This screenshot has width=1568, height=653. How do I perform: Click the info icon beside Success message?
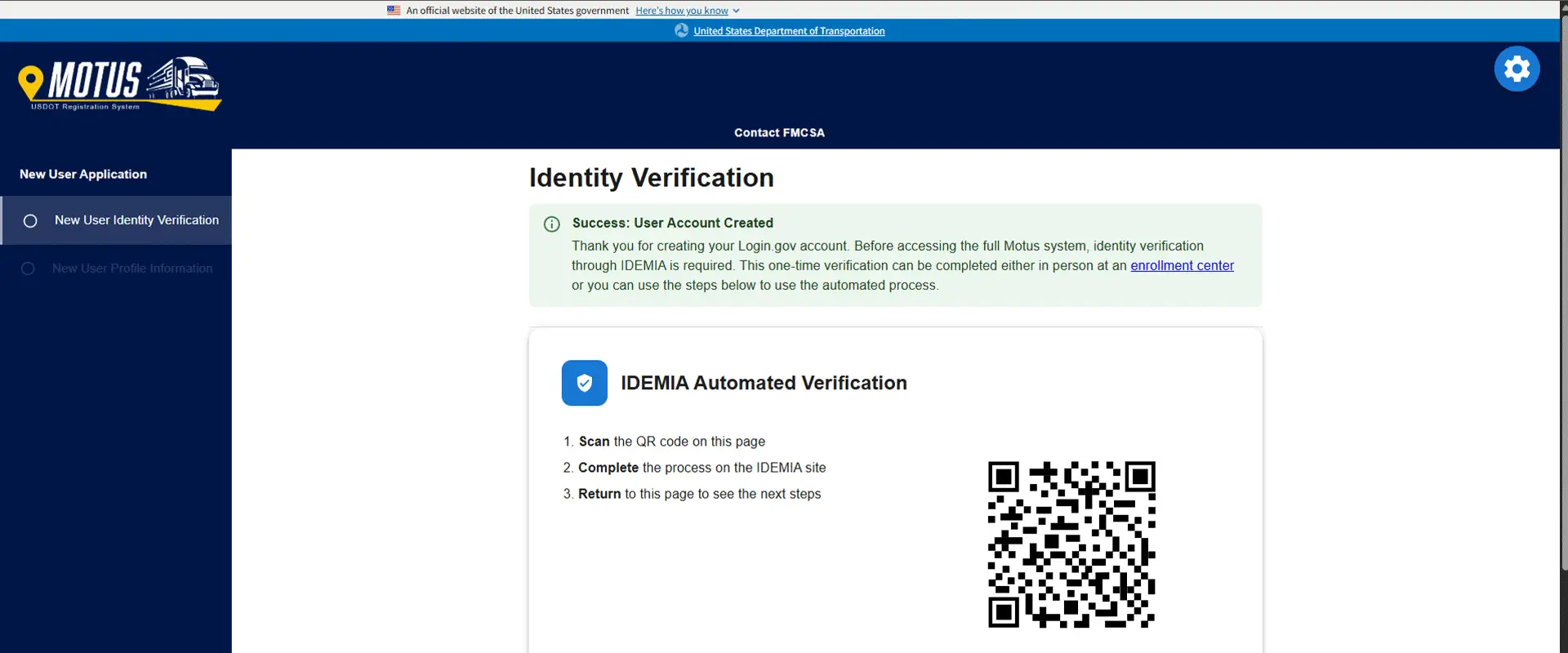coord(552,224)
